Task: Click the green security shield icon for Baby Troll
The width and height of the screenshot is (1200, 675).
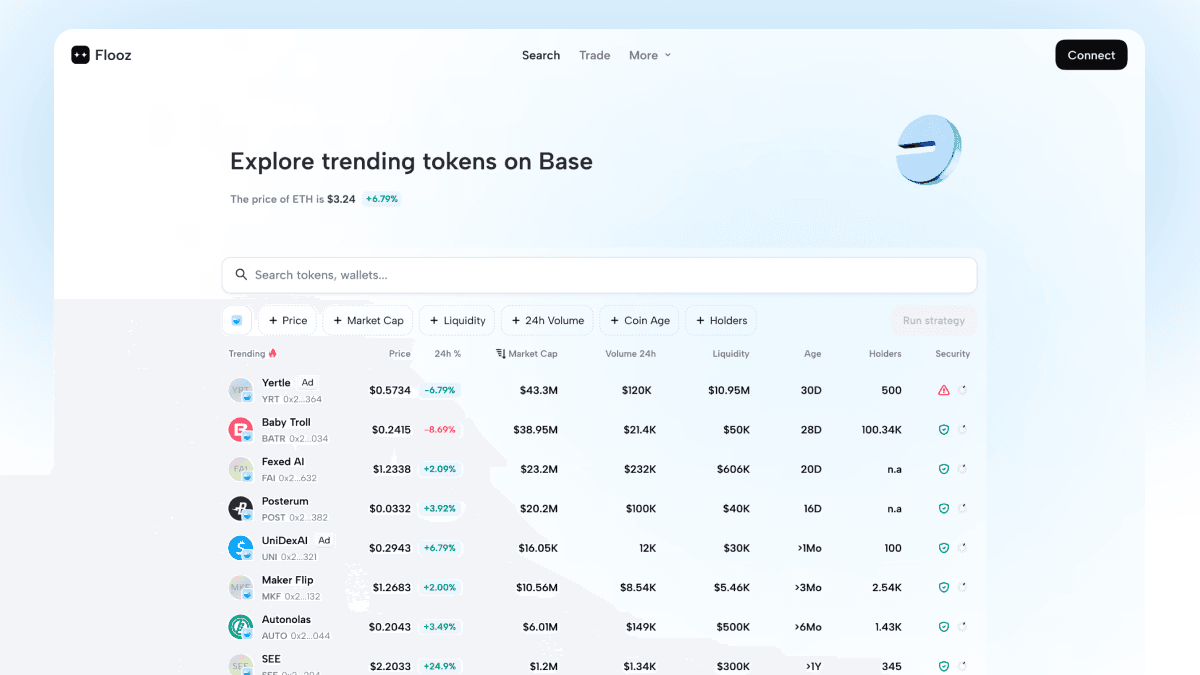Action: (942, 429)
